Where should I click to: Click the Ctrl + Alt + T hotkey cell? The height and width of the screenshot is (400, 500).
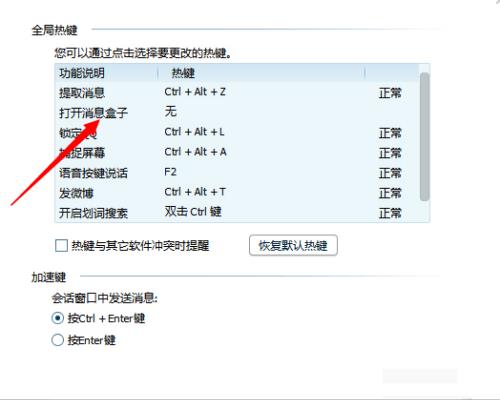coord(195,192)
